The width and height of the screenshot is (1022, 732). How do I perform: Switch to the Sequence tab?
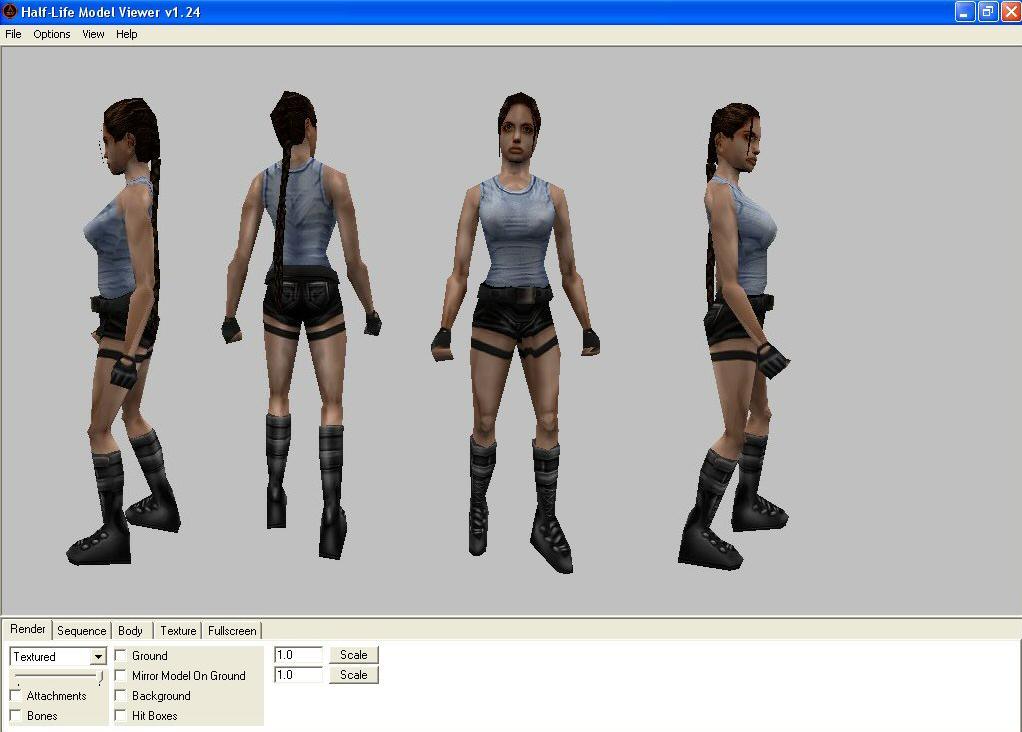click(x=81, y=630)
